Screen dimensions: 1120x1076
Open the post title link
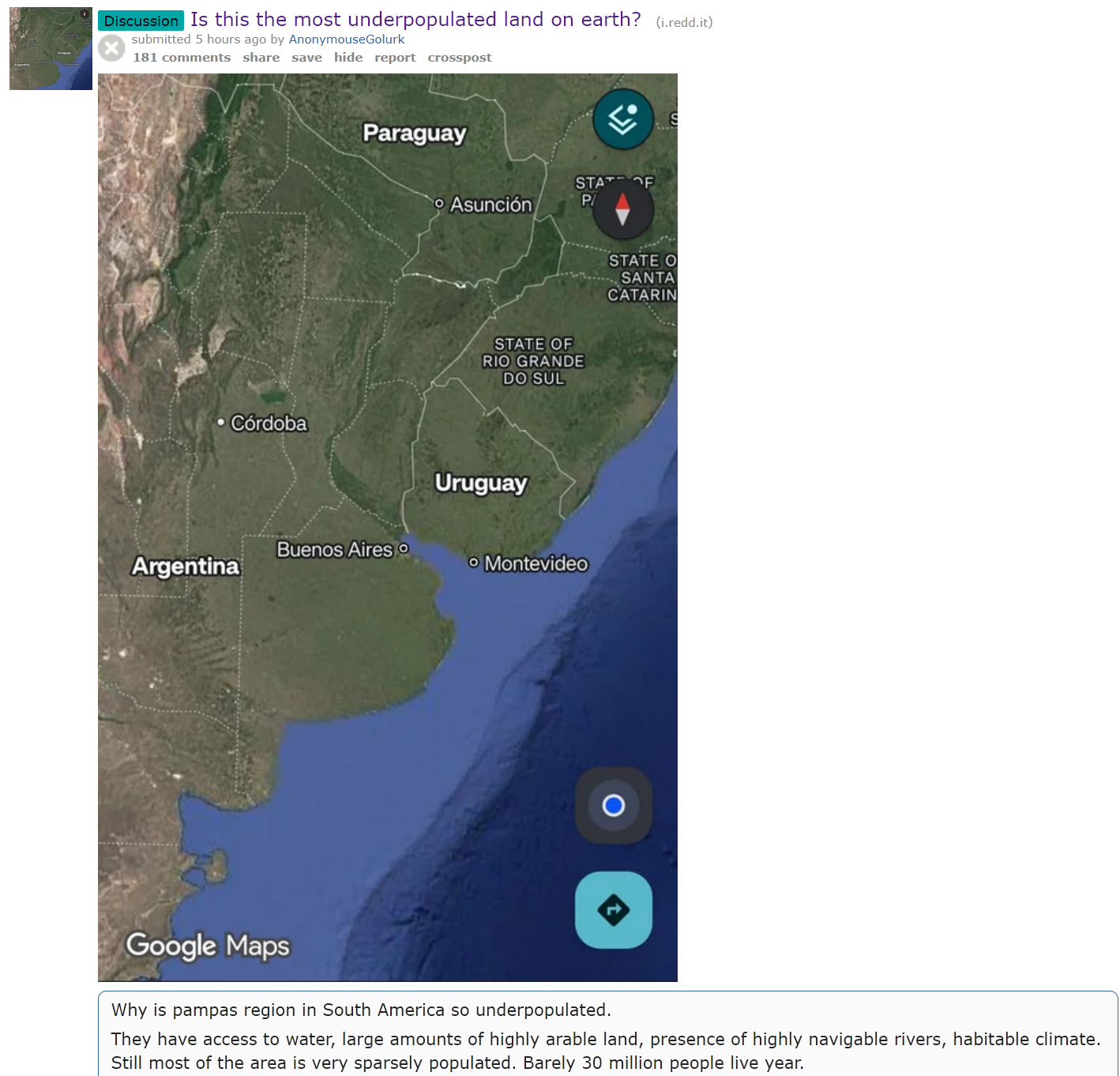tap(415, 20)
